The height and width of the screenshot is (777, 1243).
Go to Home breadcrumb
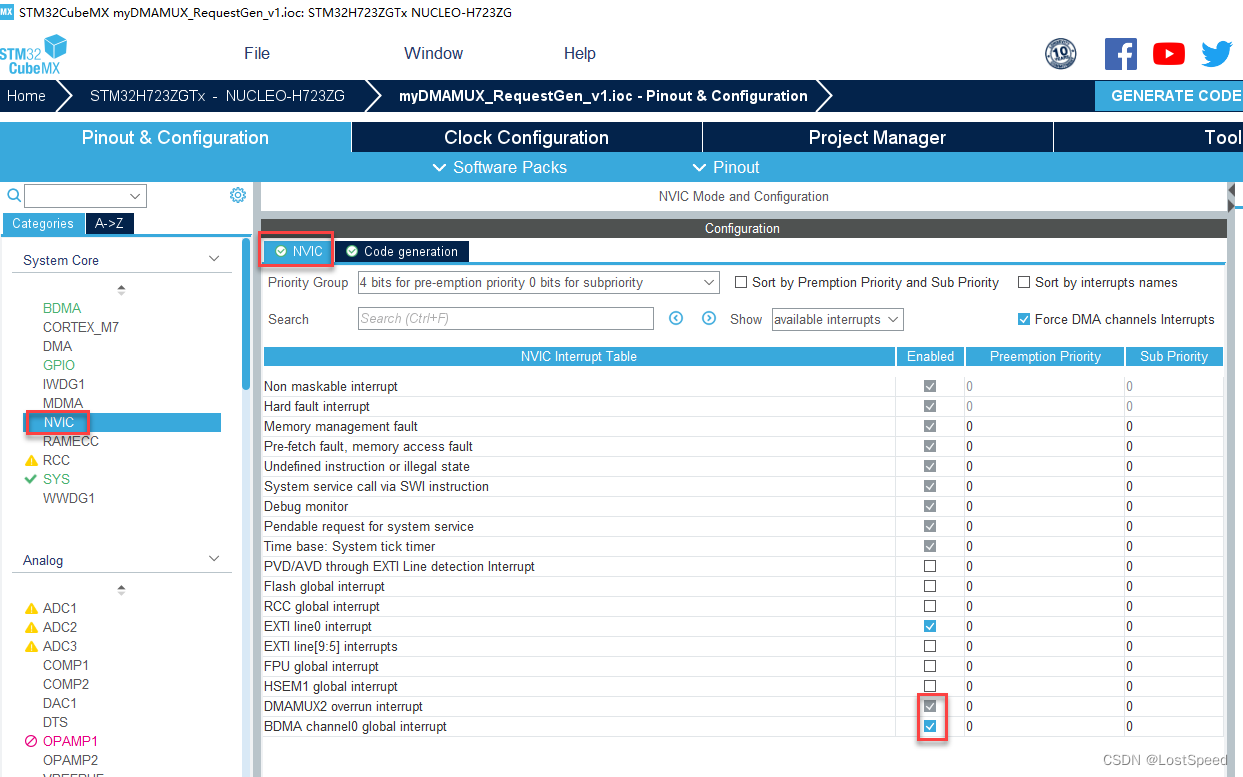[x=26, y=96]
